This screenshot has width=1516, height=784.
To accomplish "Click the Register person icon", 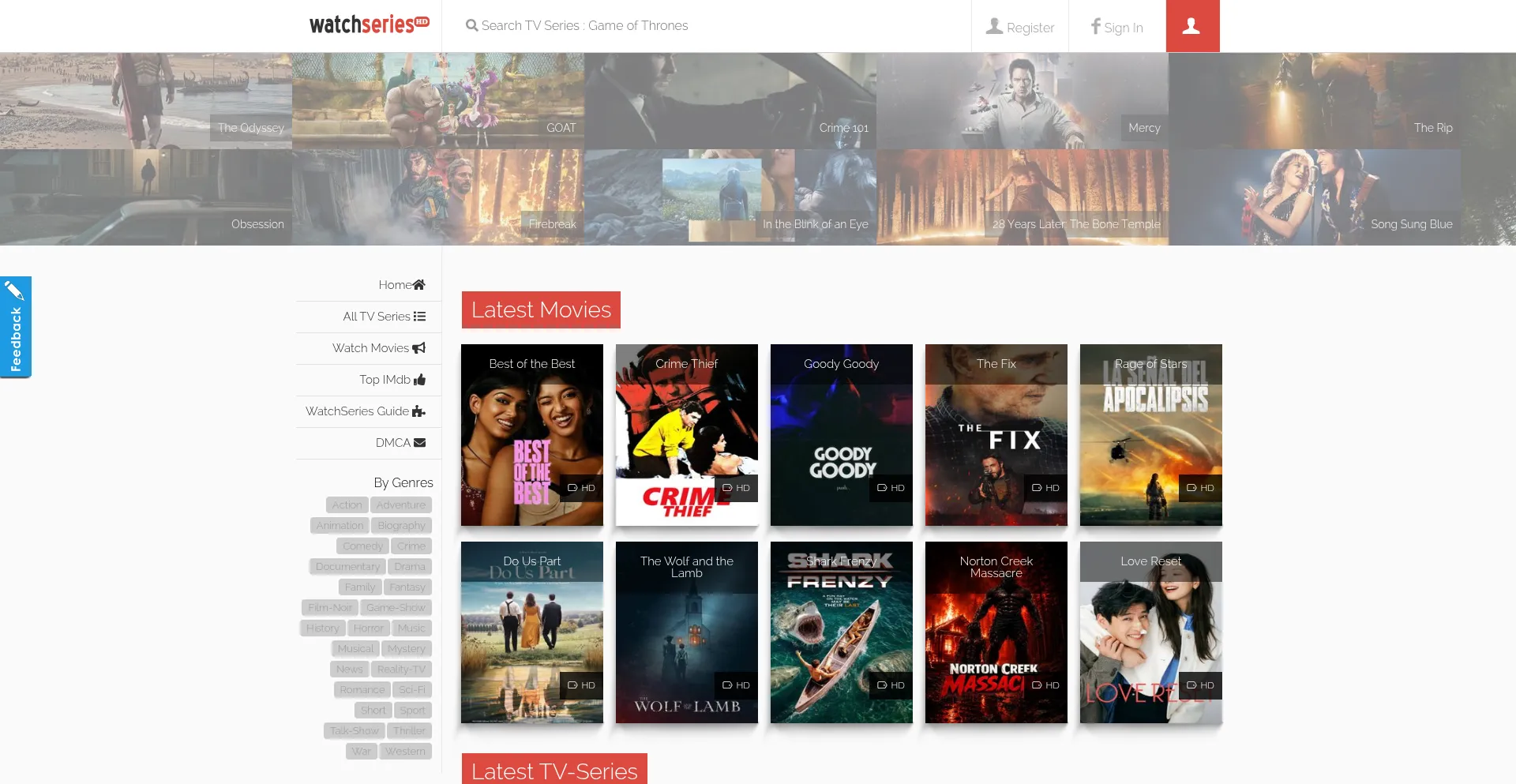I will coord(994,26).
